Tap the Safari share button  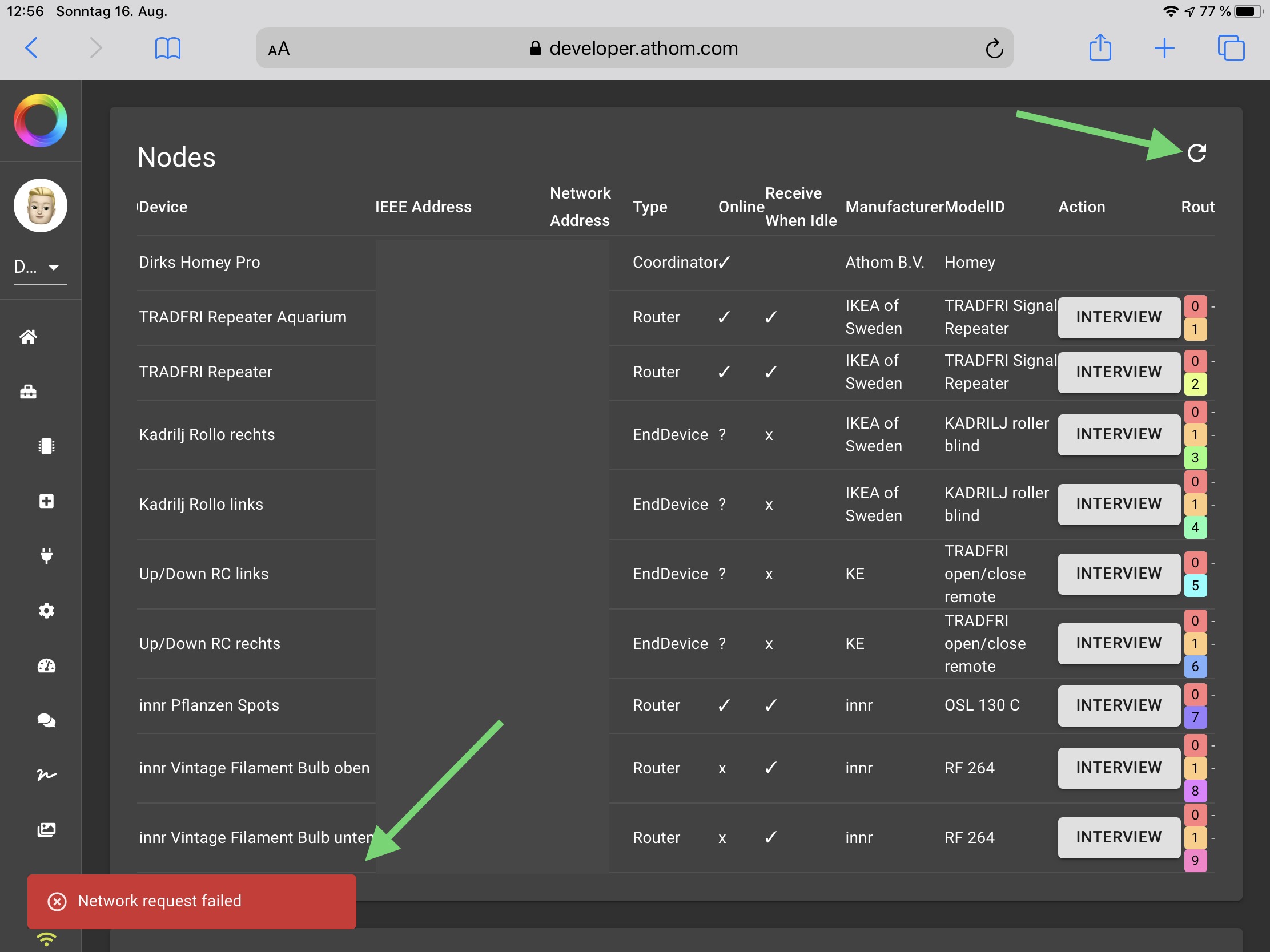coord(1099,48)
